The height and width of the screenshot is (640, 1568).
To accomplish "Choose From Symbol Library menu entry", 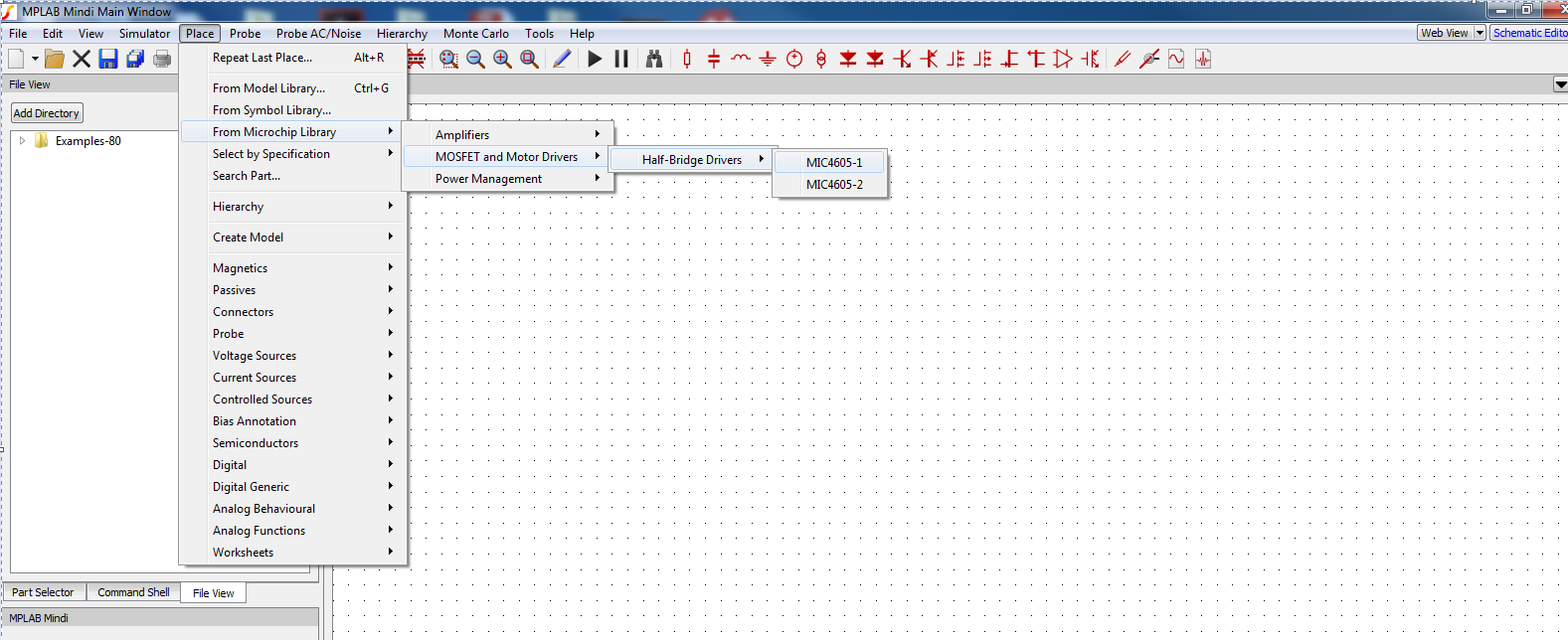I will pyautogui.click(x=293, y=110).
